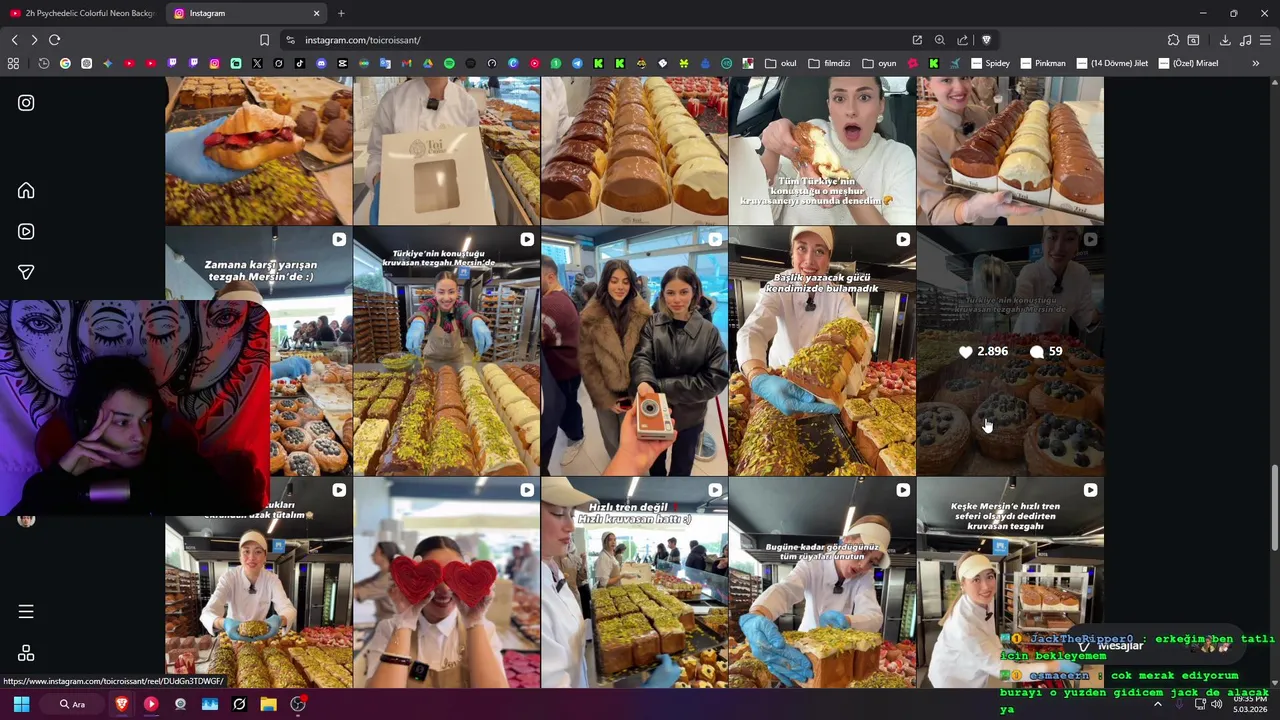
Task: Open the ChatGPT bookmark shortcut
Action: (86, 63)
